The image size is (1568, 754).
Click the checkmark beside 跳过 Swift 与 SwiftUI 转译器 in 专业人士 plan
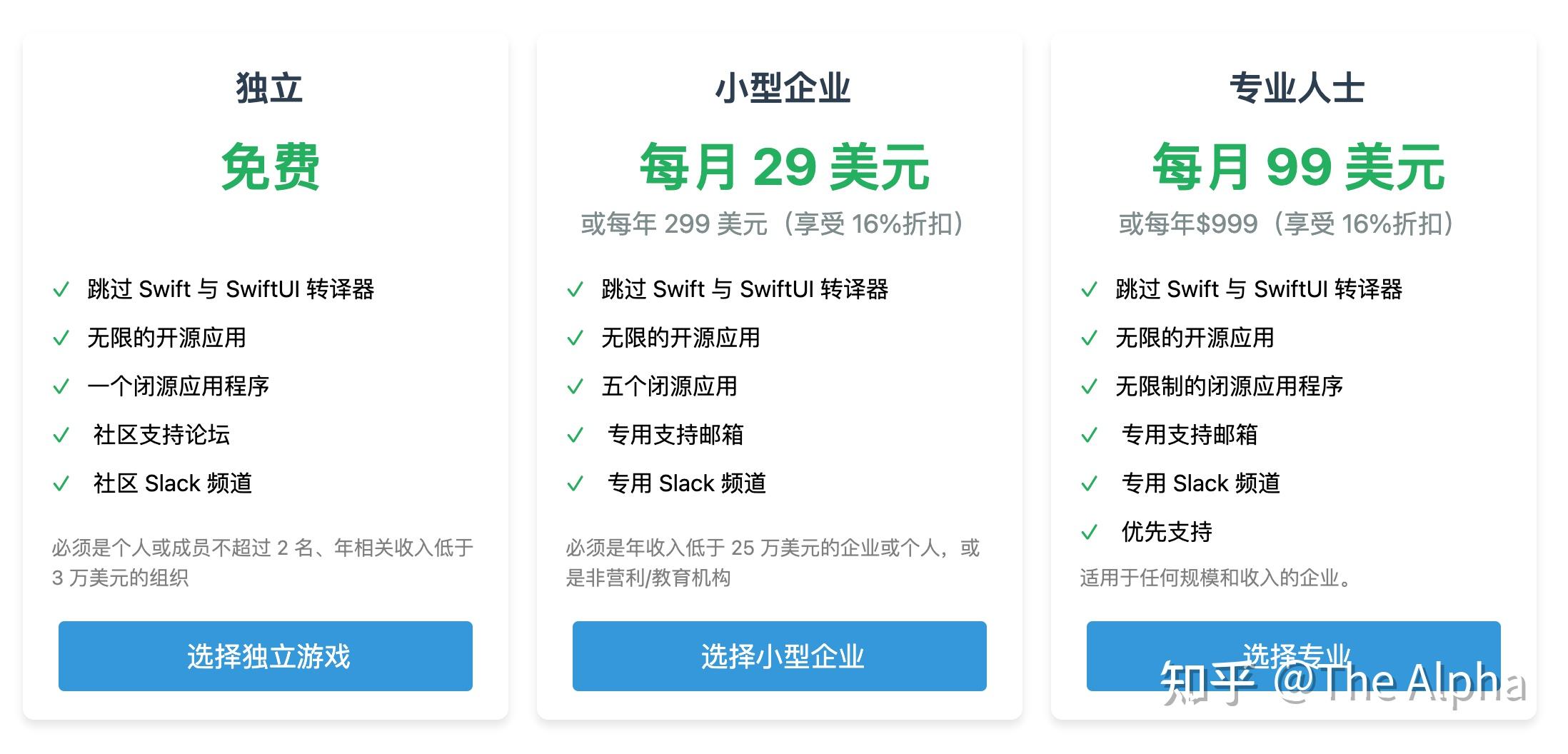pyautogui.click(x=1089, y=290)
